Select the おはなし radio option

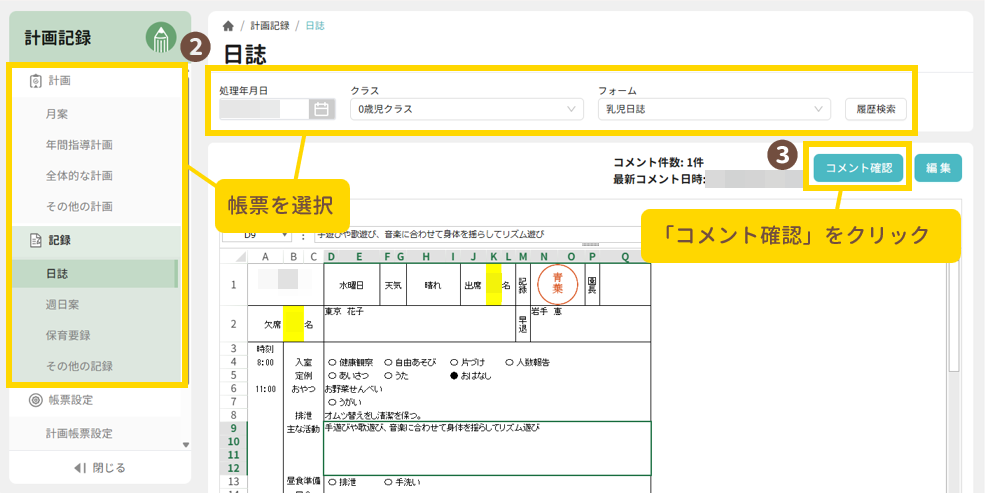(x=454, y=375)
